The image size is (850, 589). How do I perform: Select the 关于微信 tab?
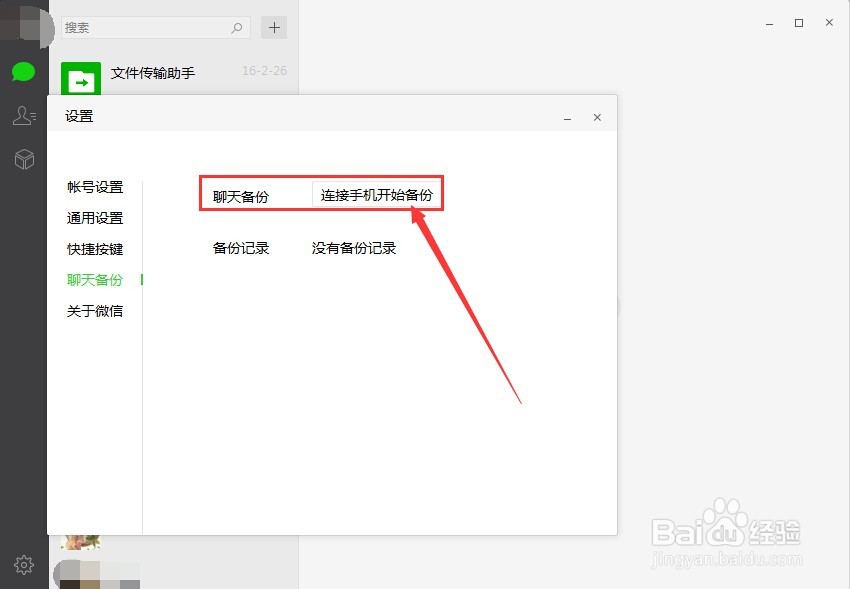[x=95, y=310]
